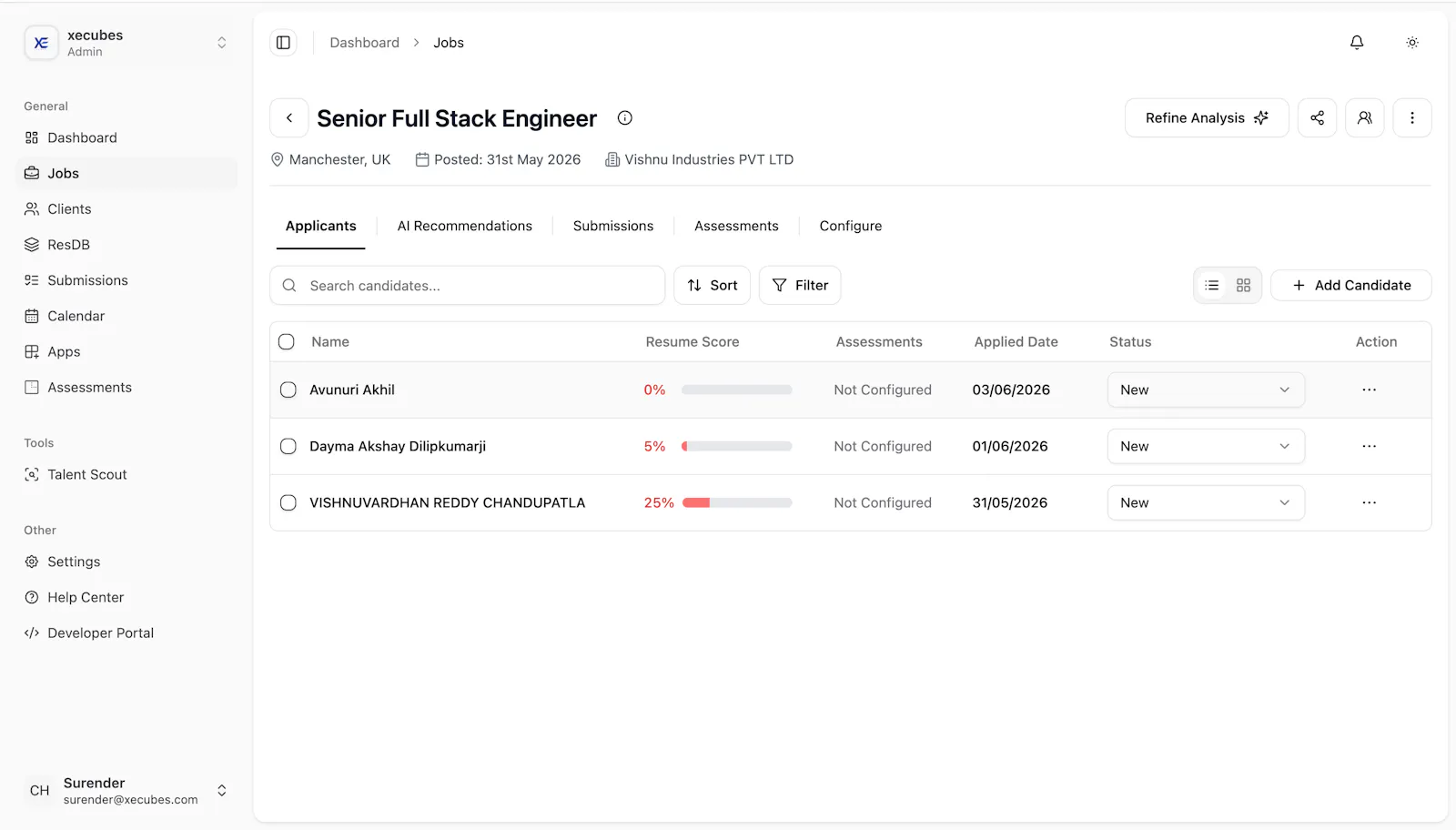Open sidebar Assessments page
The width and height of the screenshot is (1456, 830).
pyautogui.click(x=126, y=388)
